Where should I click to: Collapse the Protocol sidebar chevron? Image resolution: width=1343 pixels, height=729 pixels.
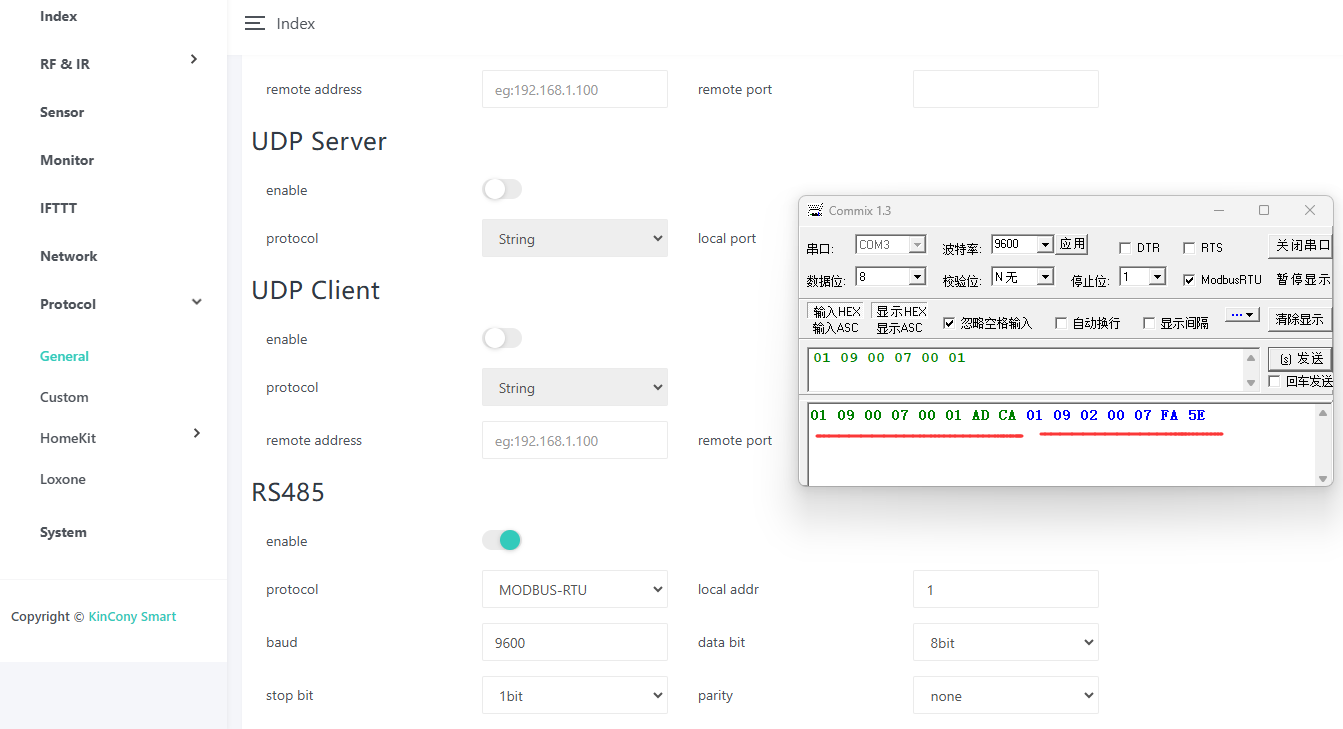(197, 302)
